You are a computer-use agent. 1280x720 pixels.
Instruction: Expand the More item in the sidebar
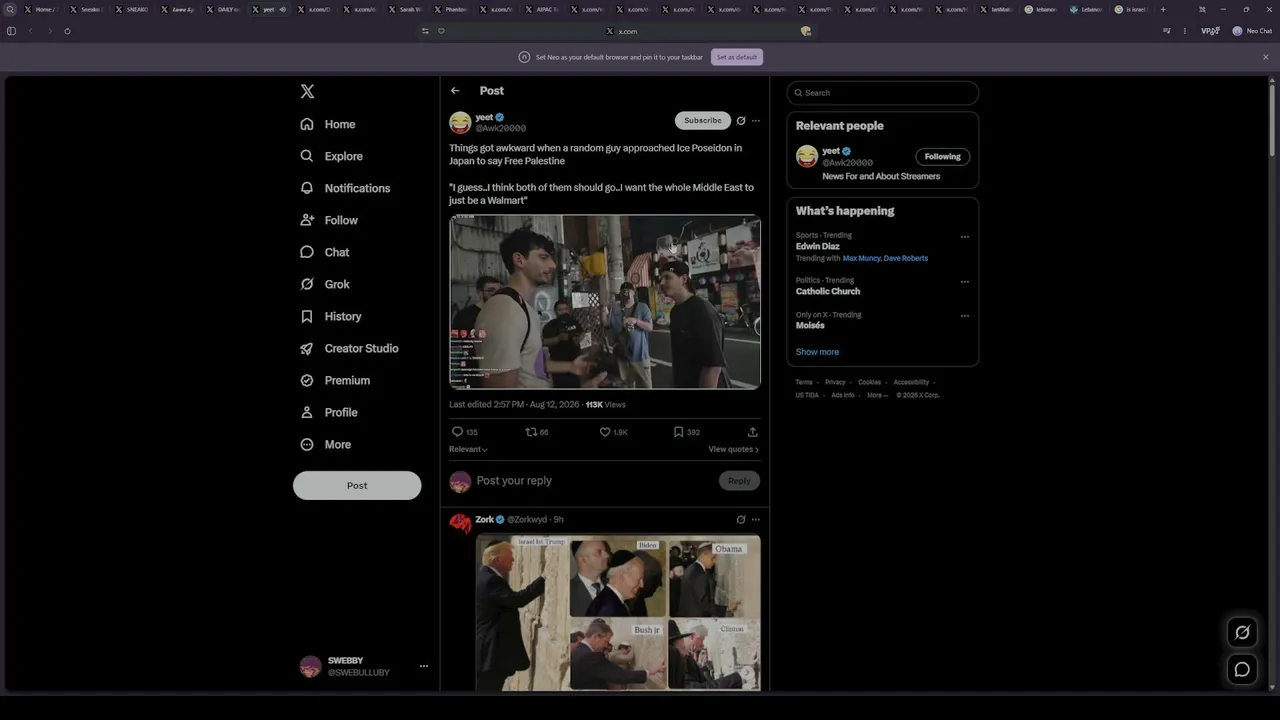[x=326, y=444]
